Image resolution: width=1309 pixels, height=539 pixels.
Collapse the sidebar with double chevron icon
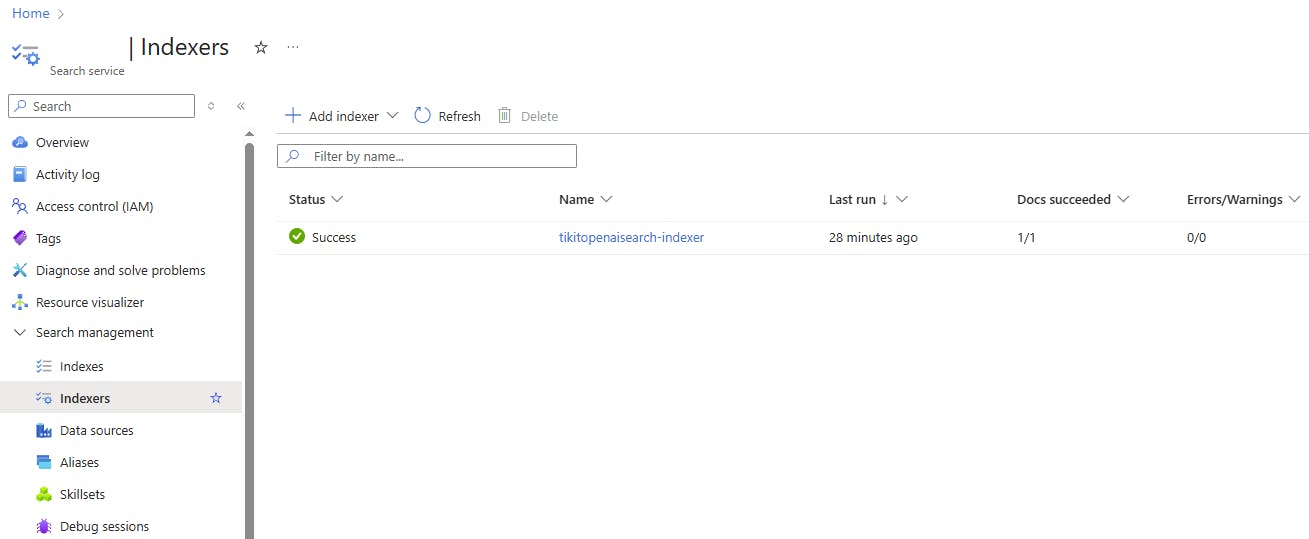pos(241,106)
